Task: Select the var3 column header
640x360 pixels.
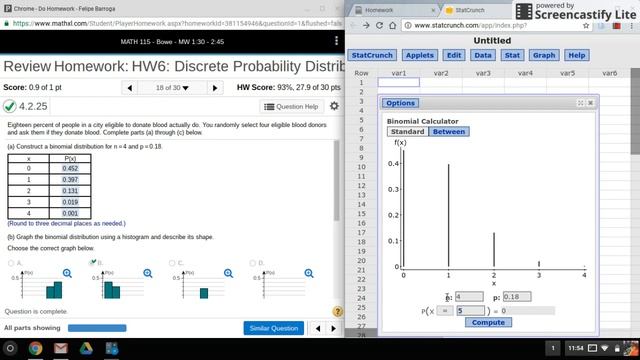Action: click(483, 73)
